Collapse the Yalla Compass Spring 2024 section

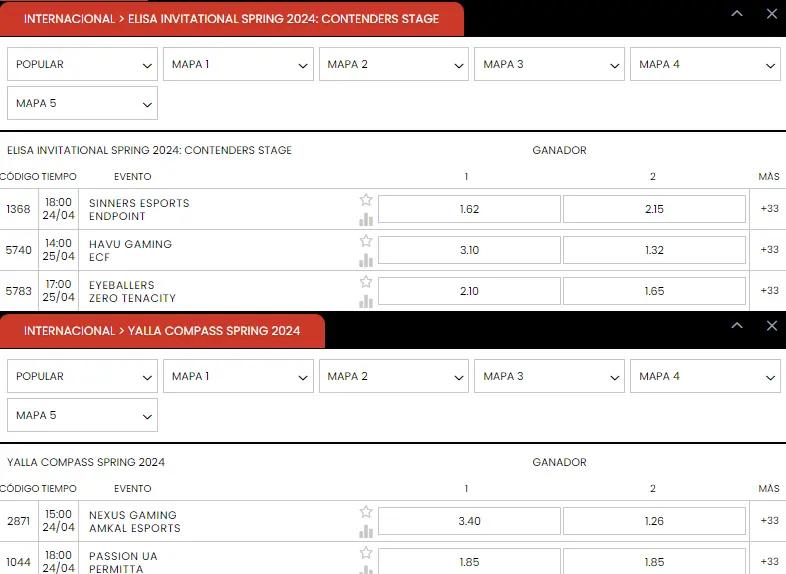[737, 326]
